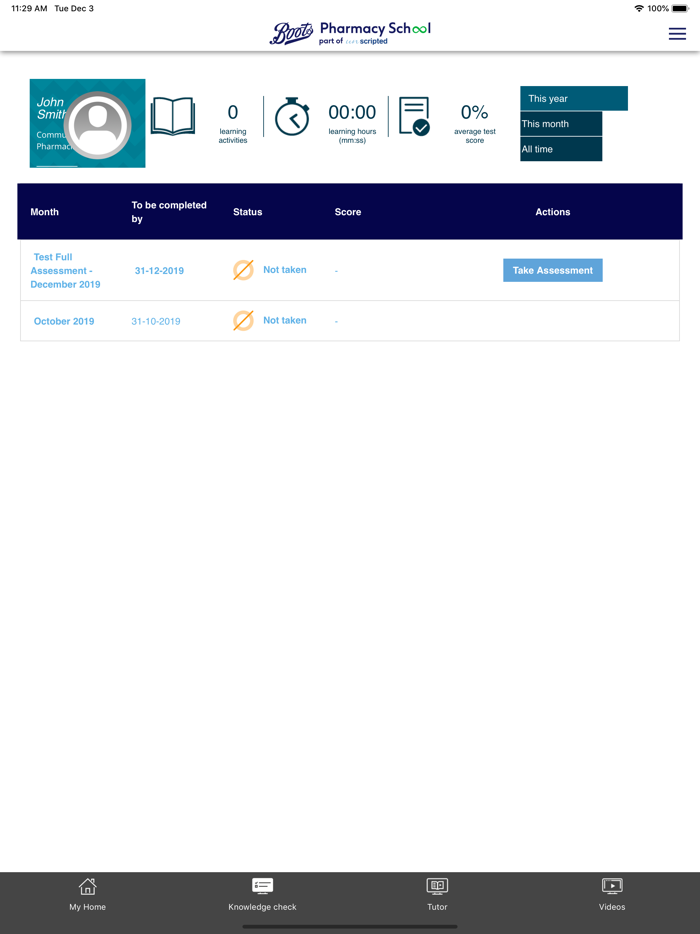Click Not taken icon for December 2019
The image size is (700, 934).
click(243, 270)
